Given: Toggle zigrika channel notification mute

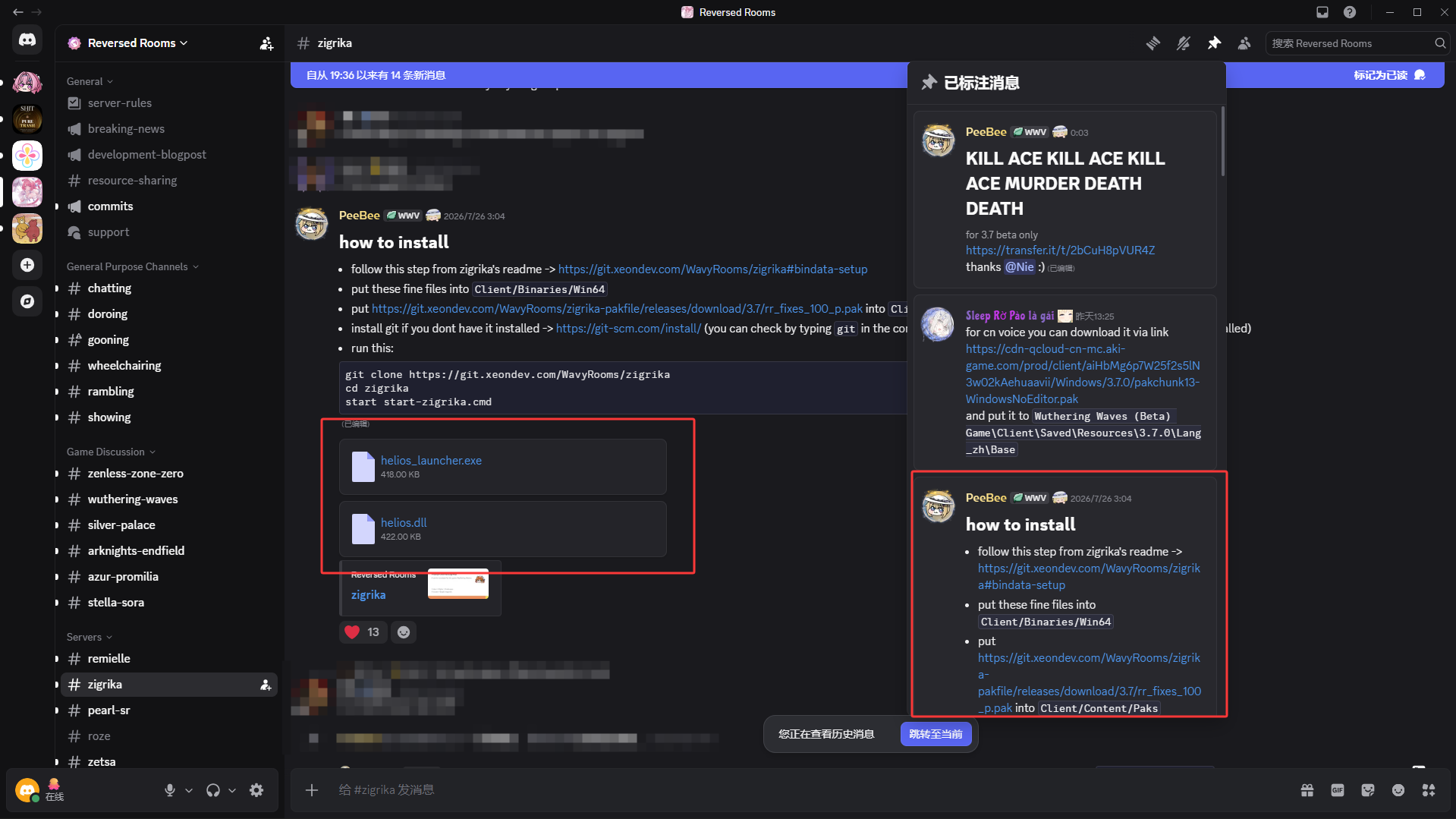Looking at the screenshot, I should (1184, 43).
